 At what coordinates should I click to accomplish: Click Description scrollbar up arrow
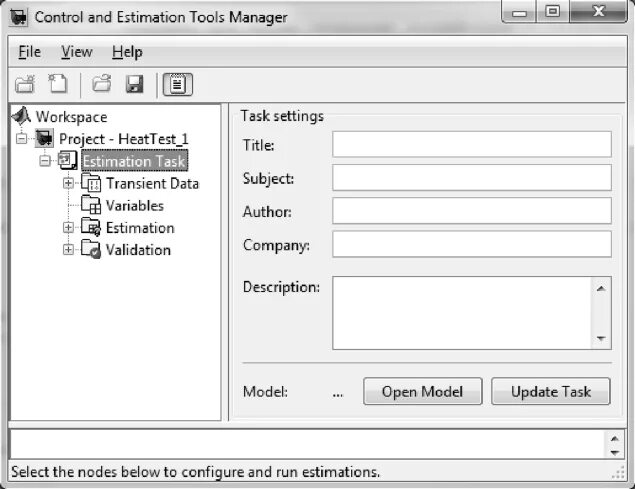point(601,288)
